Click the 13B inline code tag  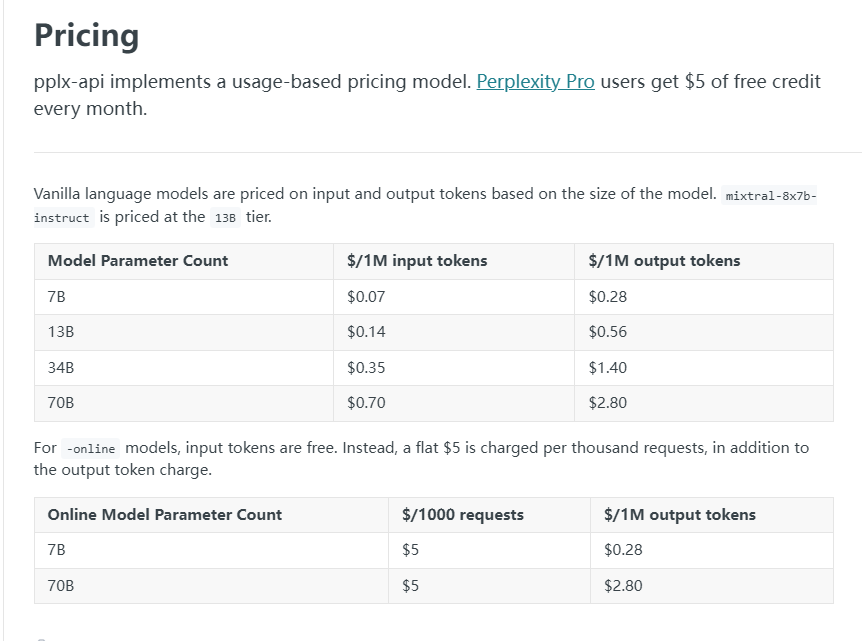click(x=224, y=218)
